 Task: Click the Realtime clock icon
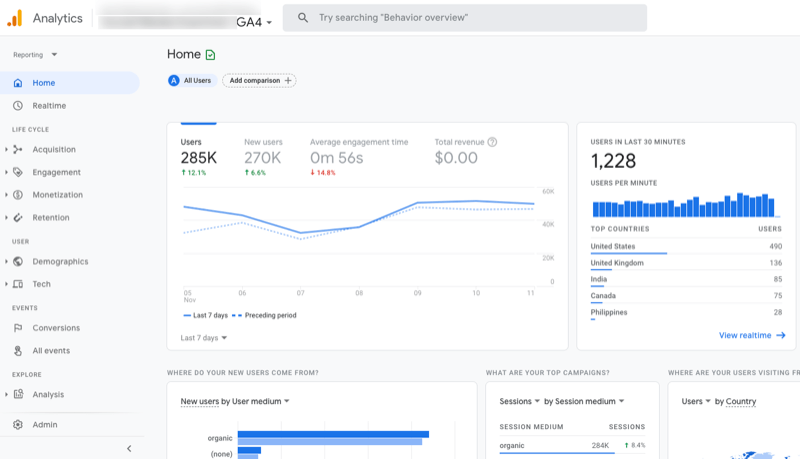click(x=18, y=106)
